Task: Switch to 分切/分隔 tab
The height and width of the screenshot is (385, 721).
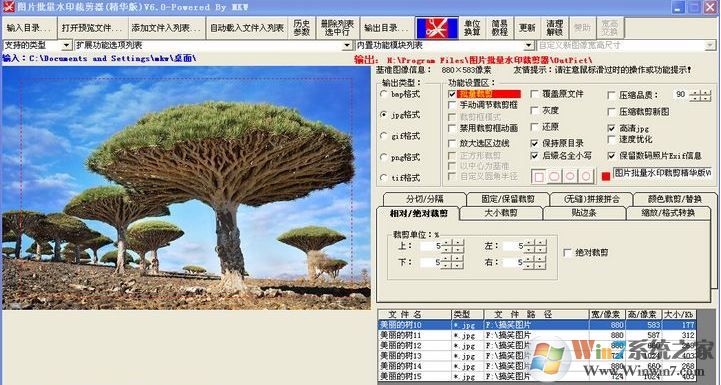Action: pyautogui.click(x=424, y=199)
